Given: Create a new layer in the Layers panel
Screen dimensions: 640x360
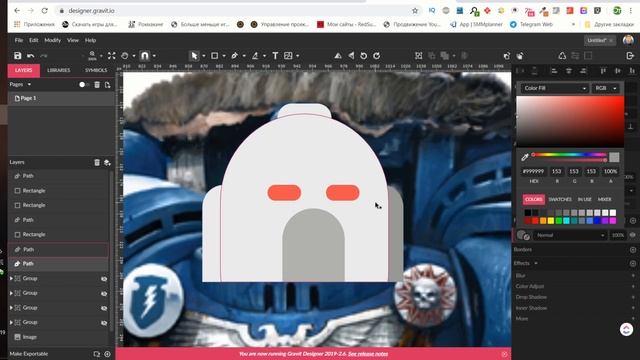Looking at the screenshot, I should (x=107, y=162).
